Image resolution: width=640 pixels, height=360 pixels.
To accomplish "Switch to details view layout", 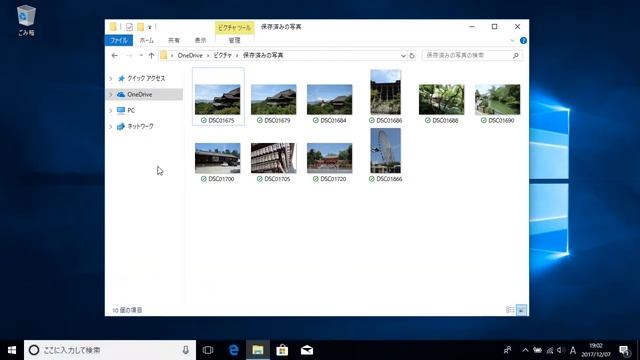I will click(510, 310).
